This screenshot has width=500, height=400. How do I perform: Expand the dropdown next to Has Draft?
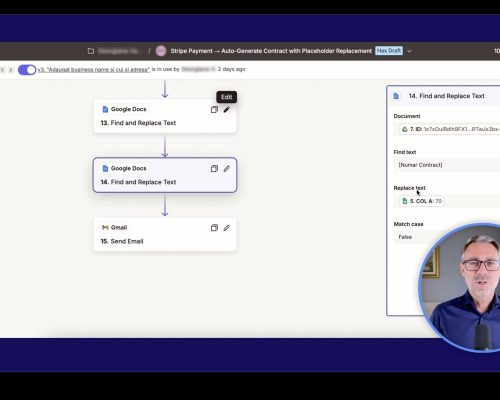pos(409,51)
